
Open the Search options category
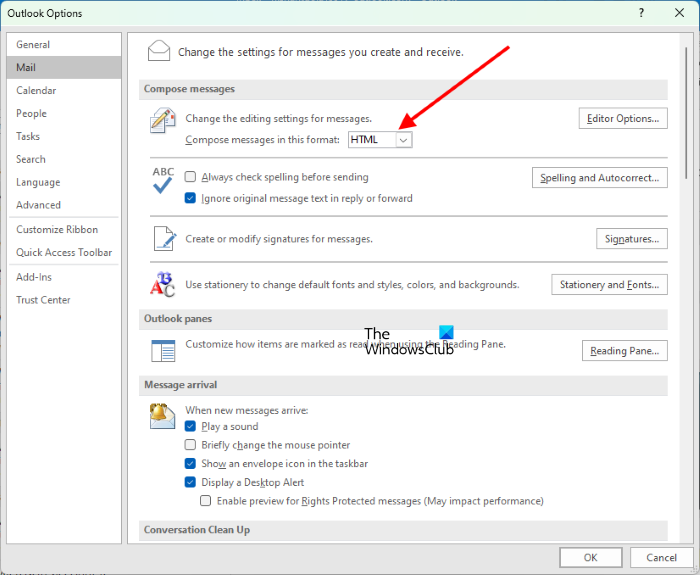click(64, 159)
